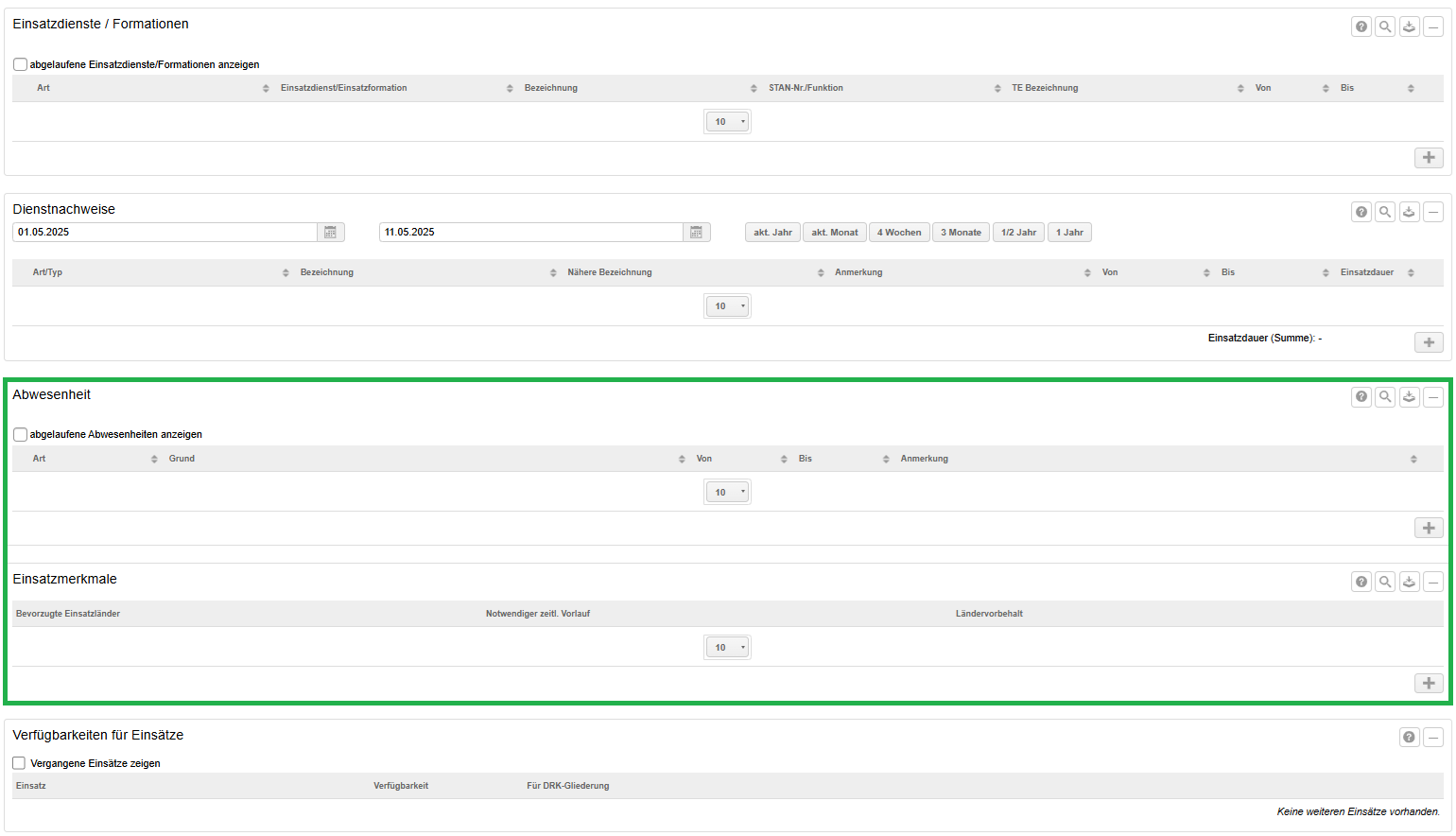Open page size dropdown in Dienstnachweise table
Screen dimensions: 1456x836
tap(727, 306)
